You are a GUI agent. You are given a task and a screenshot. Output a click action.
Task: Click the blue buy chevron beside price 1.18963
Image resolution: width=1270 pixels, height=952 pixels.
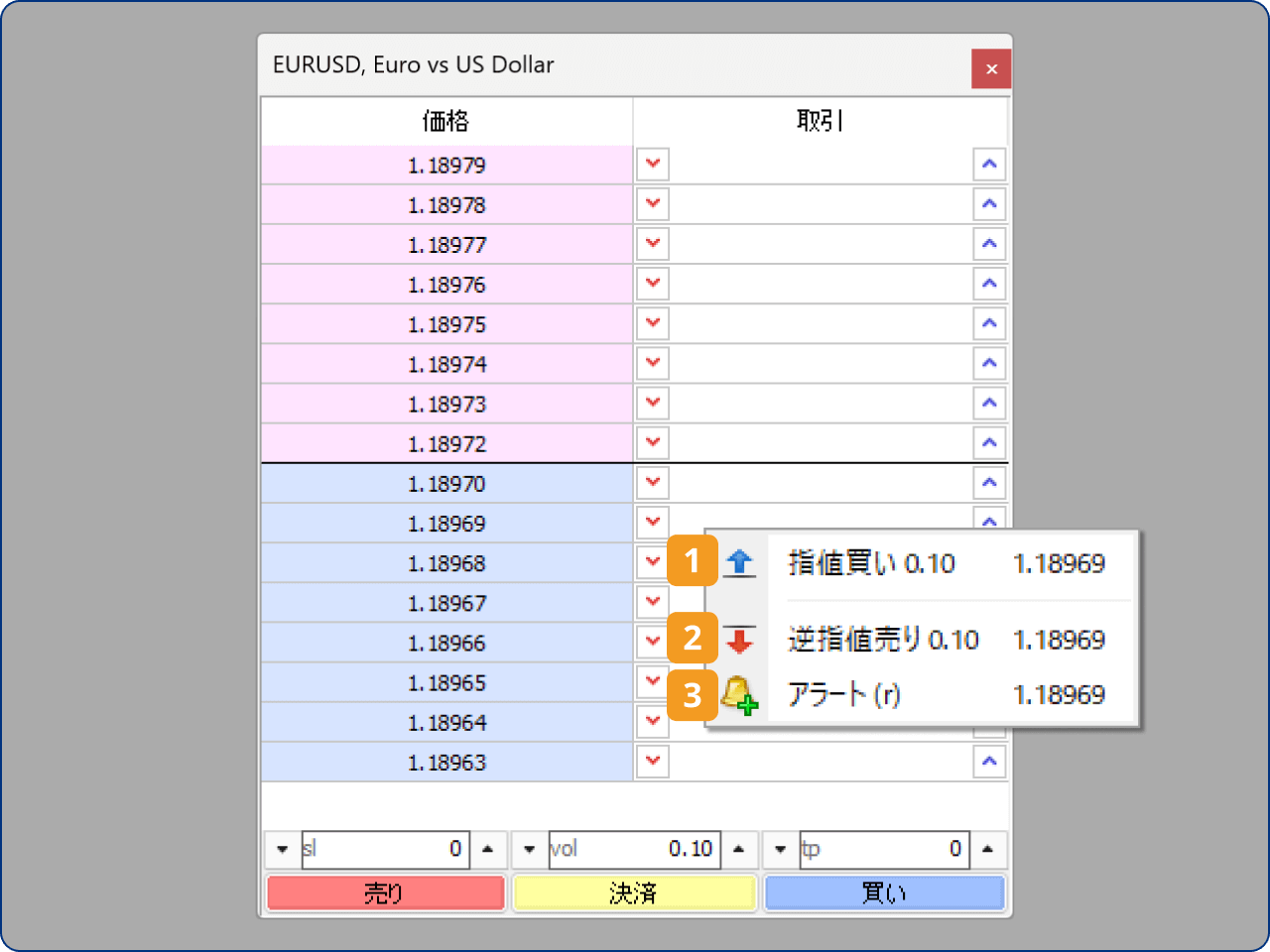coord(989,761)
